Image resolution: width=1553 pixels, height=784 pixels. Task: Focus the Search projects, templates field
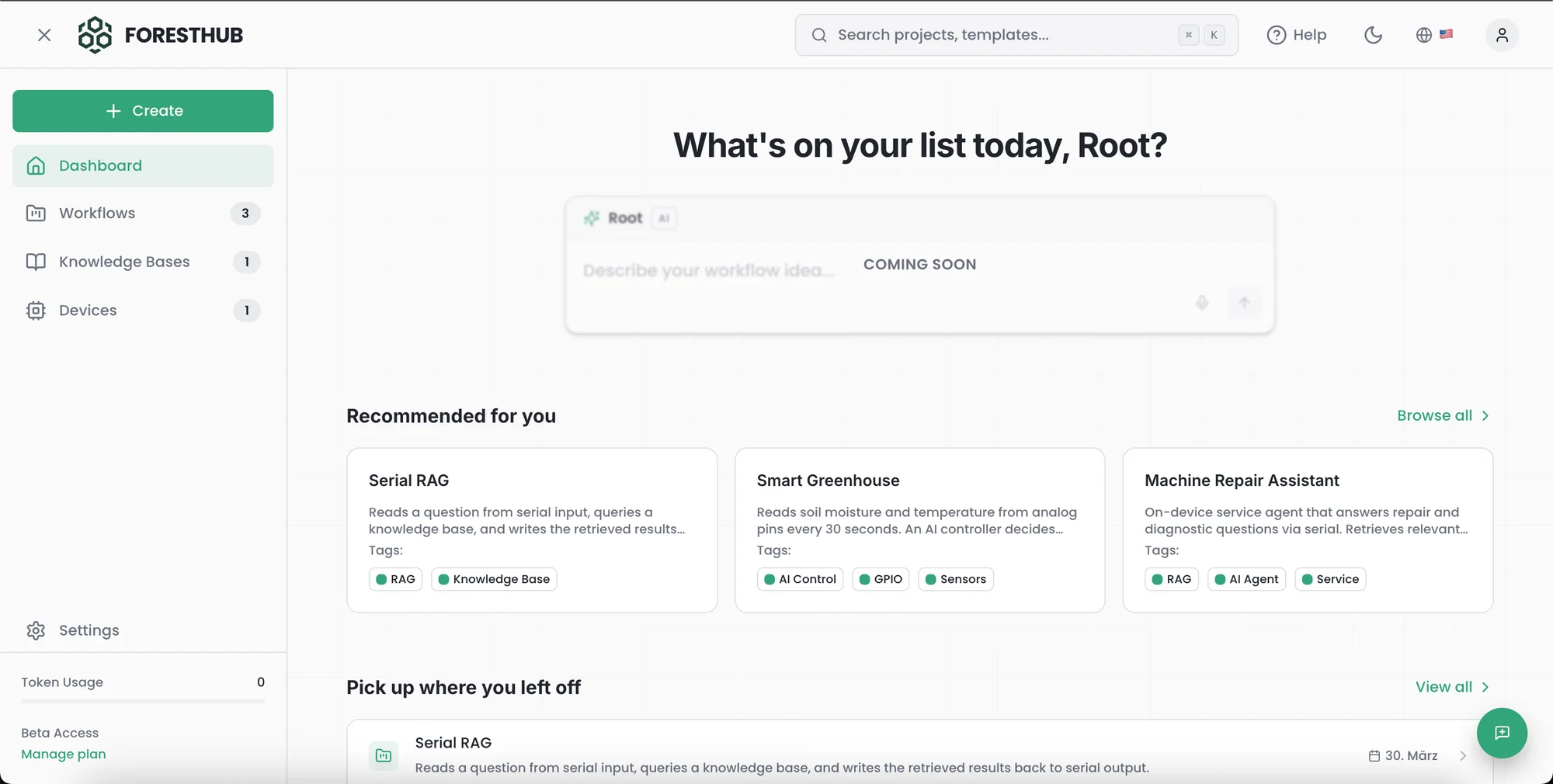click(1016, 35)
